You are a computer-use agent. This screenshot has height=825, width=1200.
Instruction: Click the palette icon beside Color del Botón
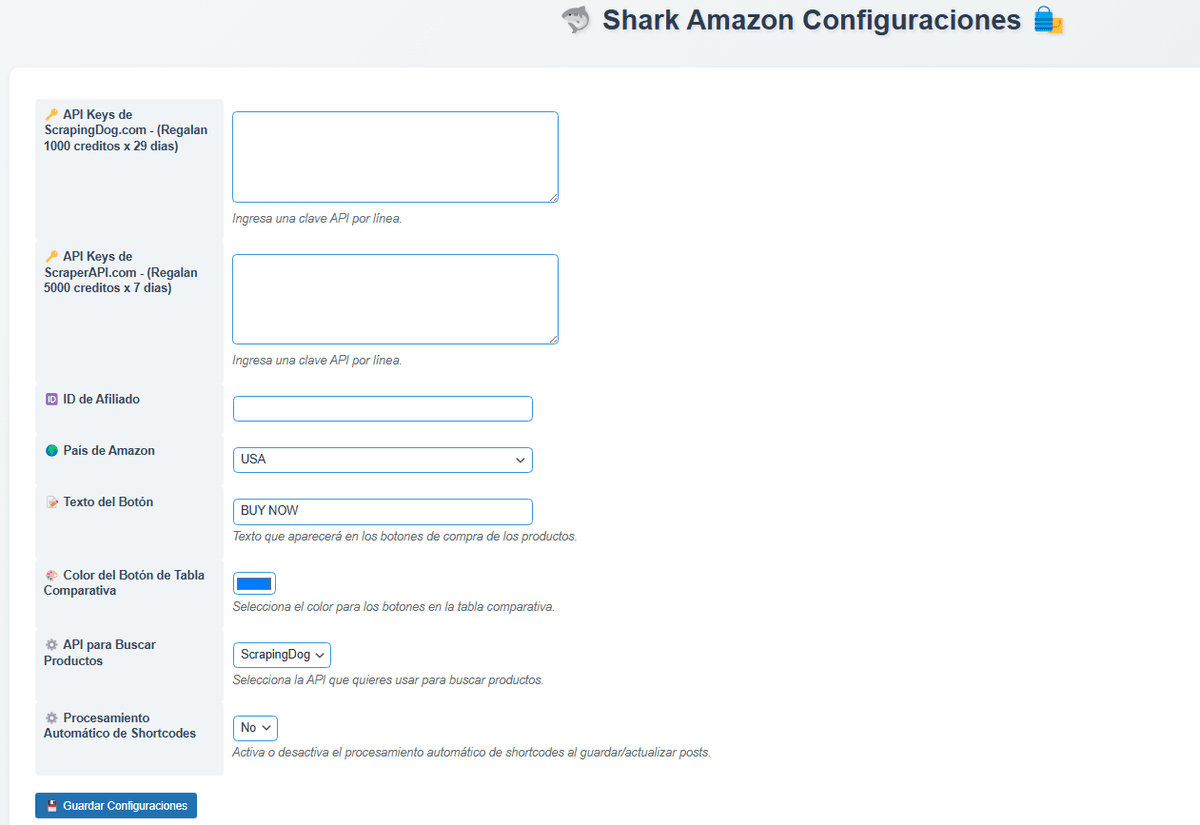click(x=52, y=575)
